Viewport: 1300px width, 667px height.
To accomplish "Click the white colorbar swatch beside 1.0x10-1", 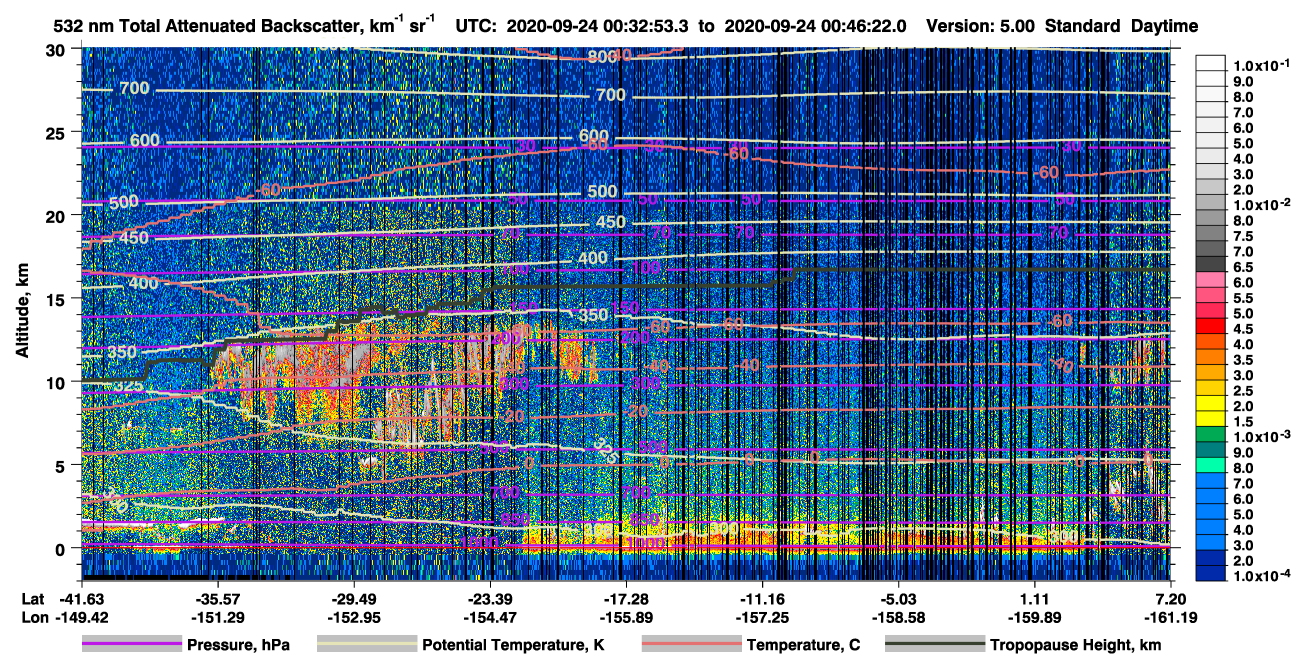I will pyautogui.click(x=1212, y=62).
